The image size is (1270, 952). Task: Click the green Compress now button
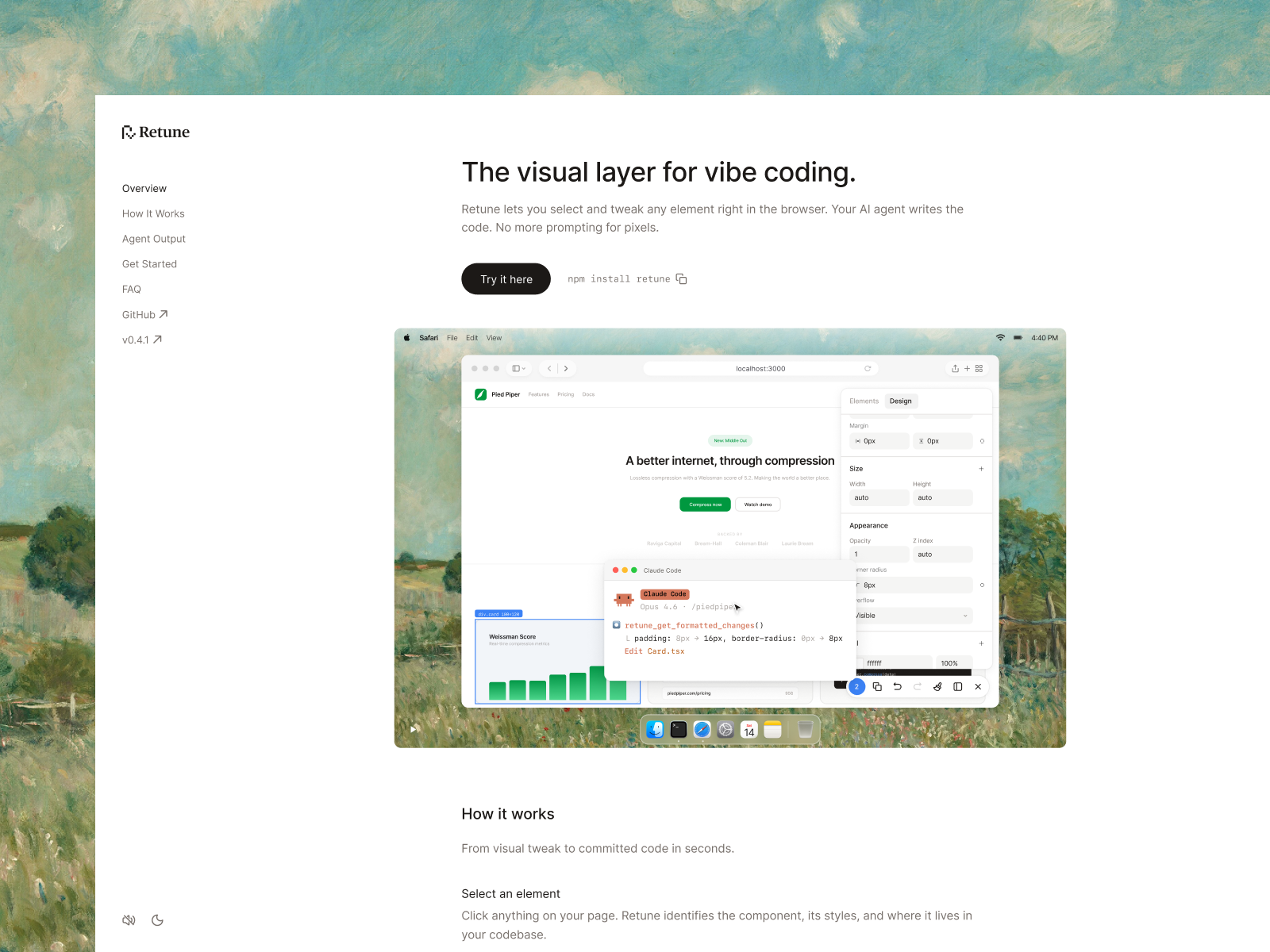click(x=705, y=505)
